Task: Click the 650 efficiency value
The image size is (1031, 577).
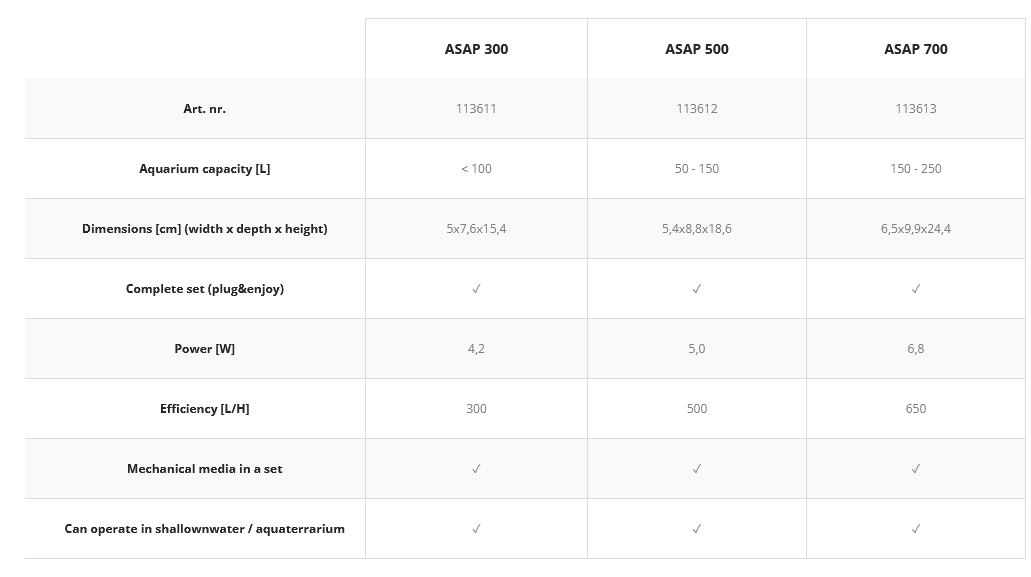Action: tap(916, 409)
